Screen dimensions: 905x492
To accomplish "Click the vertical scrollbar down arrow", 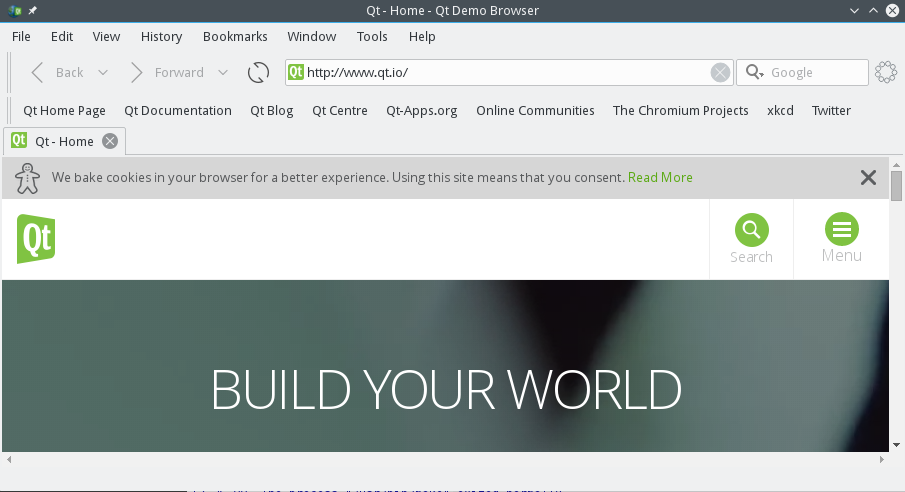I will coord(896,445).
